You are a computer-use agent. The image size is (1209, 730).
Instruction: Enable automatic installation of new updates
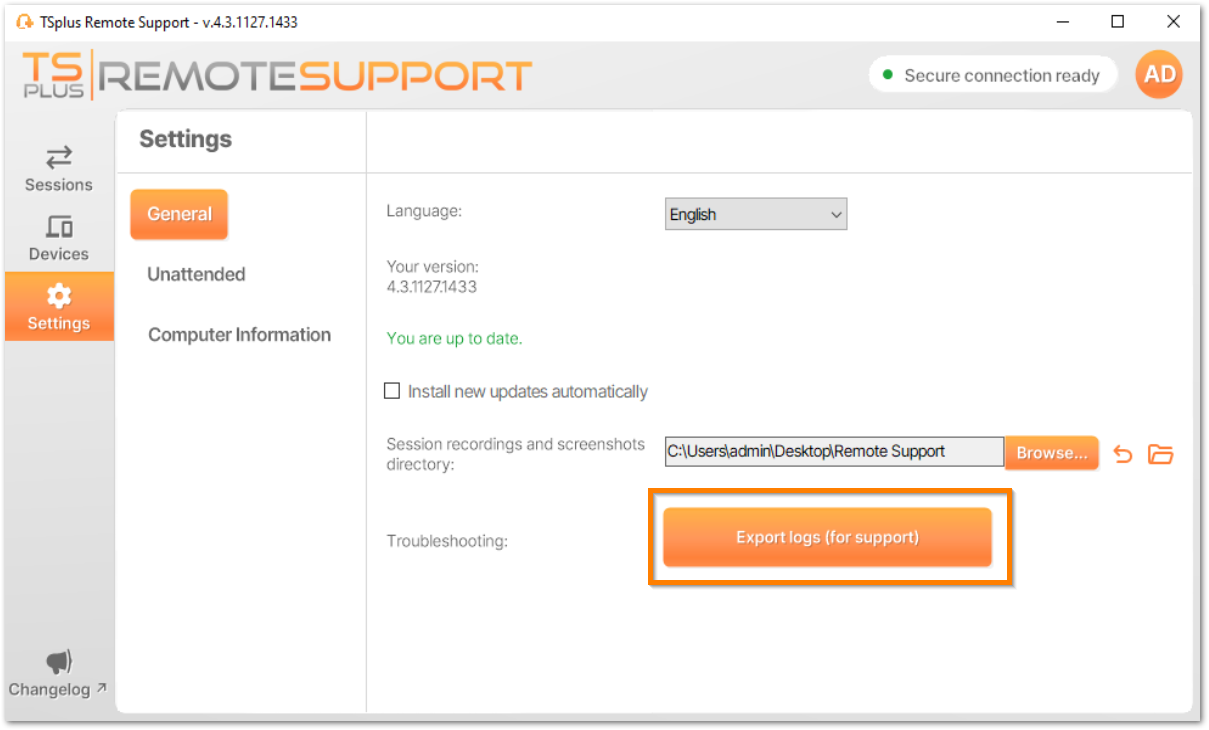click(392, 390)
